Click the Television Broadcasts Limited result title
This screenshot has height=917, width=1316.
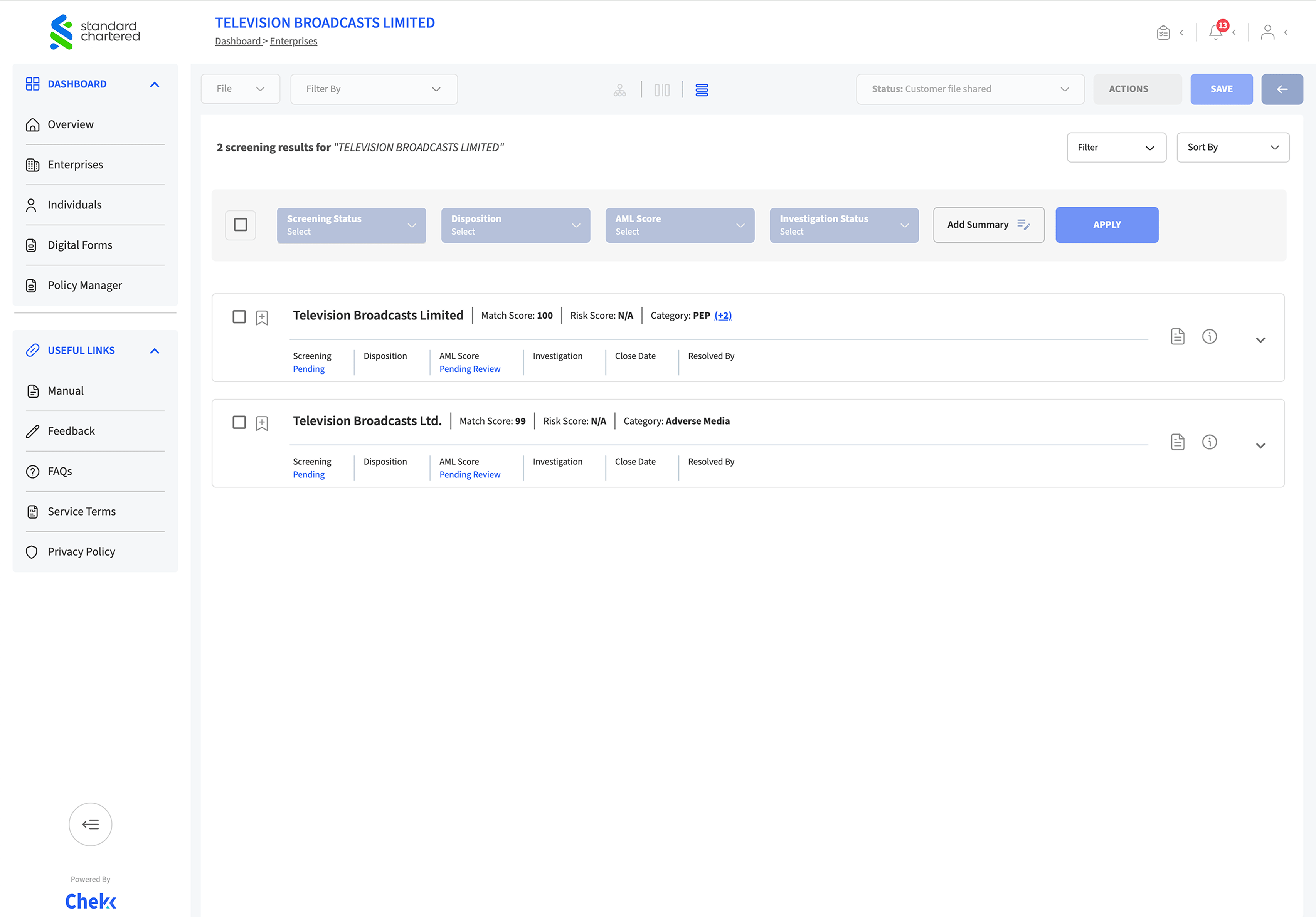[x=378, y=315]
